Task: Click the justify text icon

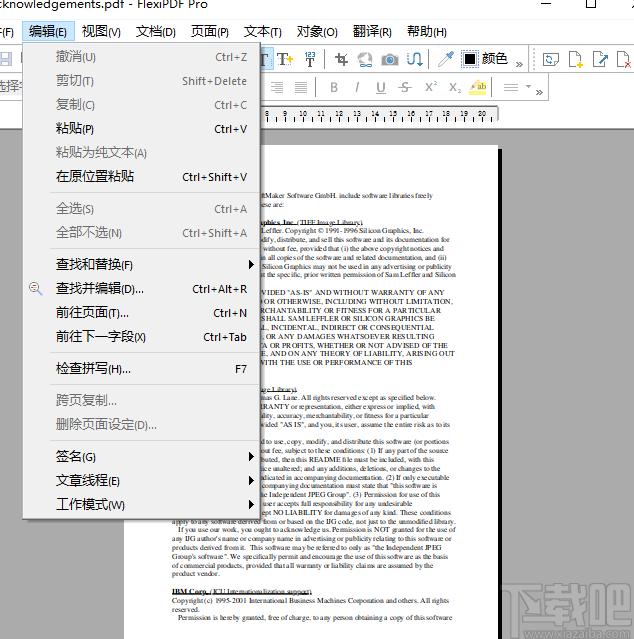Action: [x=301, y=87]
